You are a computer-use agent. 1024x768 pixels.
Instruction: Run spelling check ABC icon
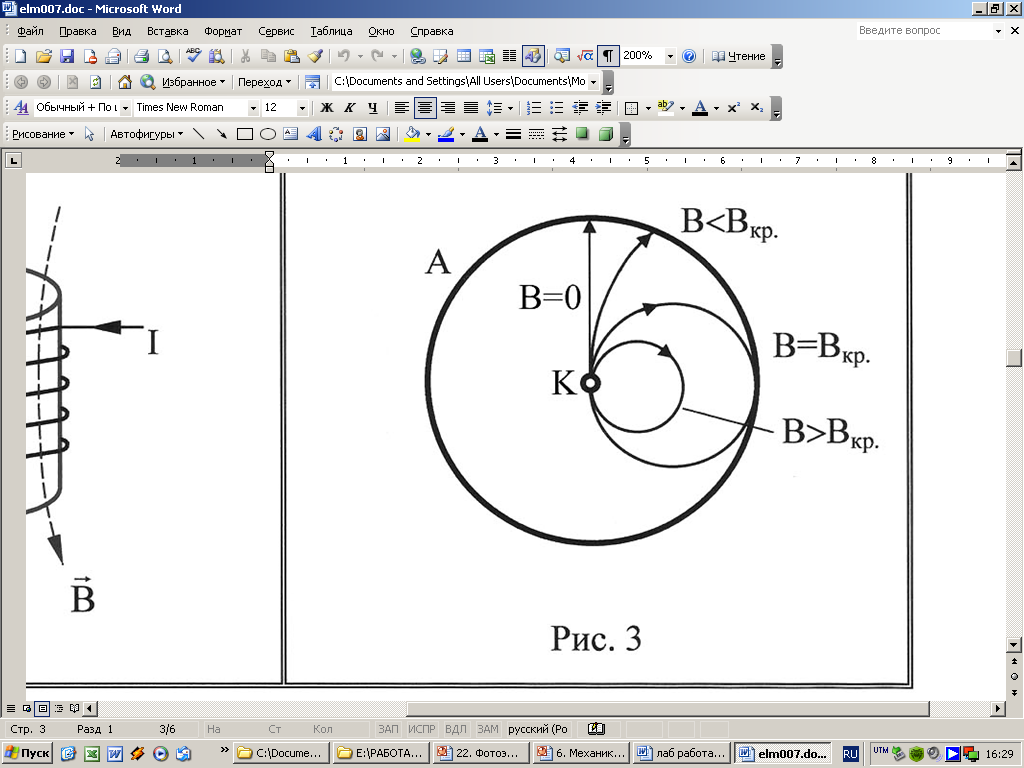(193, 56)
